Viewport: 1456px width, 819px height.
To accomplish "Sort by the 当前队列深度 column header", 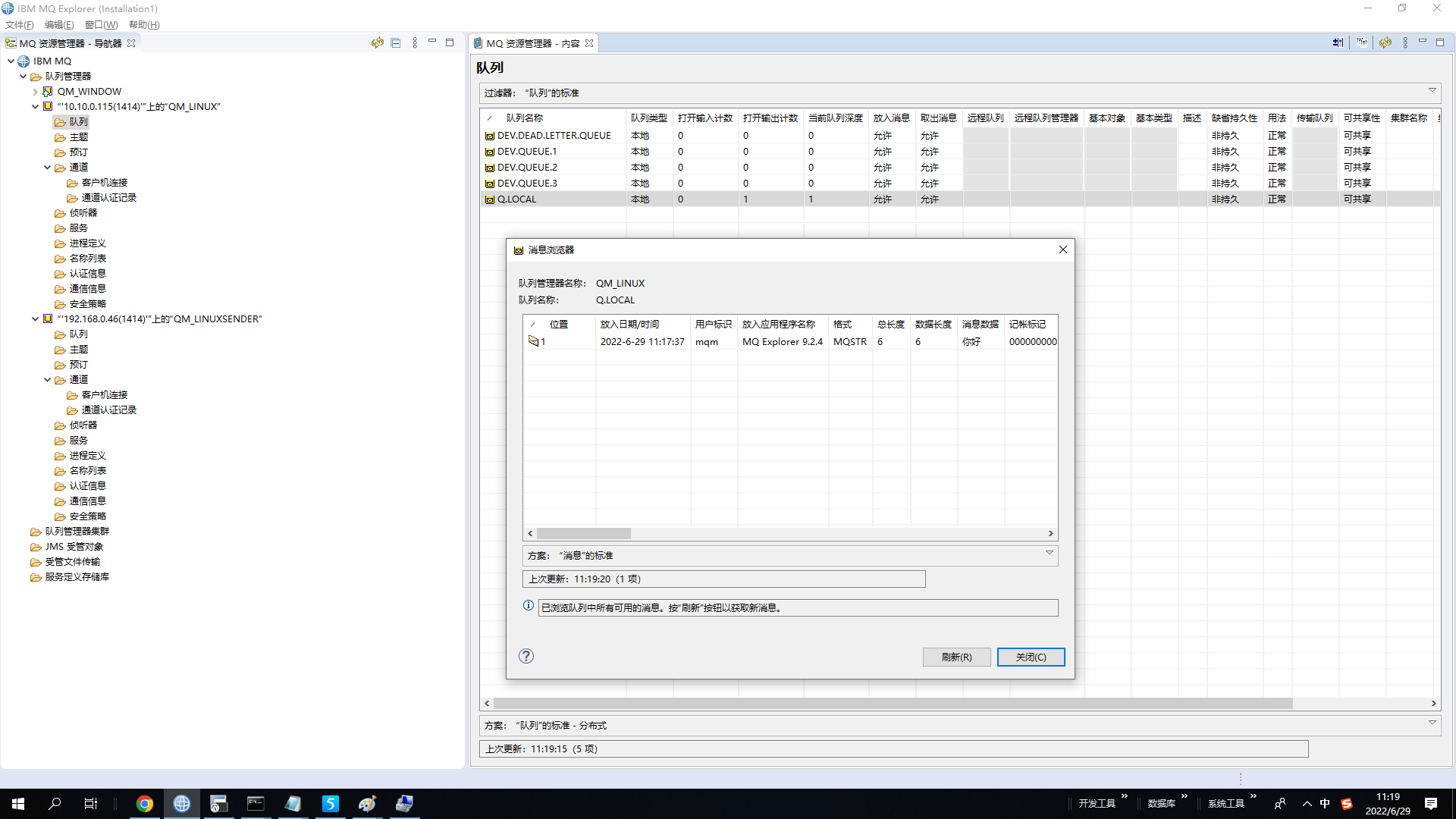I will pyautogui.click(x=836, y=118).
